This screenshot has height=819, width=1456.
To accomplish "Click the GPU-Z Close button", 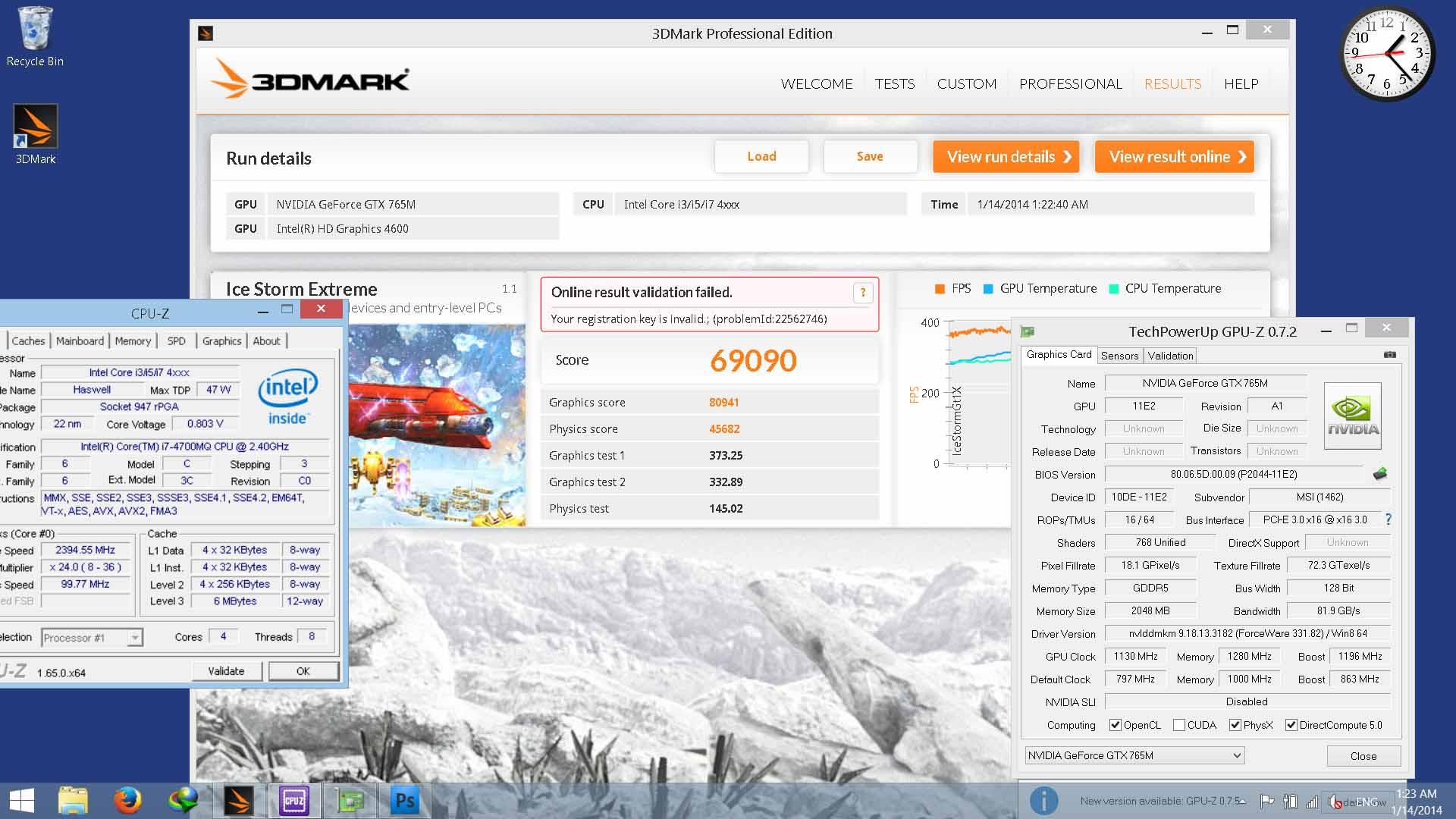I will pyautogui.click(x=1363, y=756).
